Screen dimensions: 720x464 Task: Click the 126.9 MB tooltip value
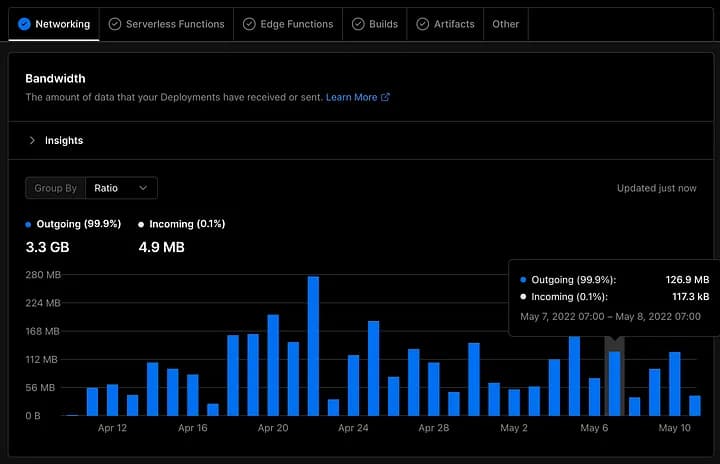click(x=687, y=279)
